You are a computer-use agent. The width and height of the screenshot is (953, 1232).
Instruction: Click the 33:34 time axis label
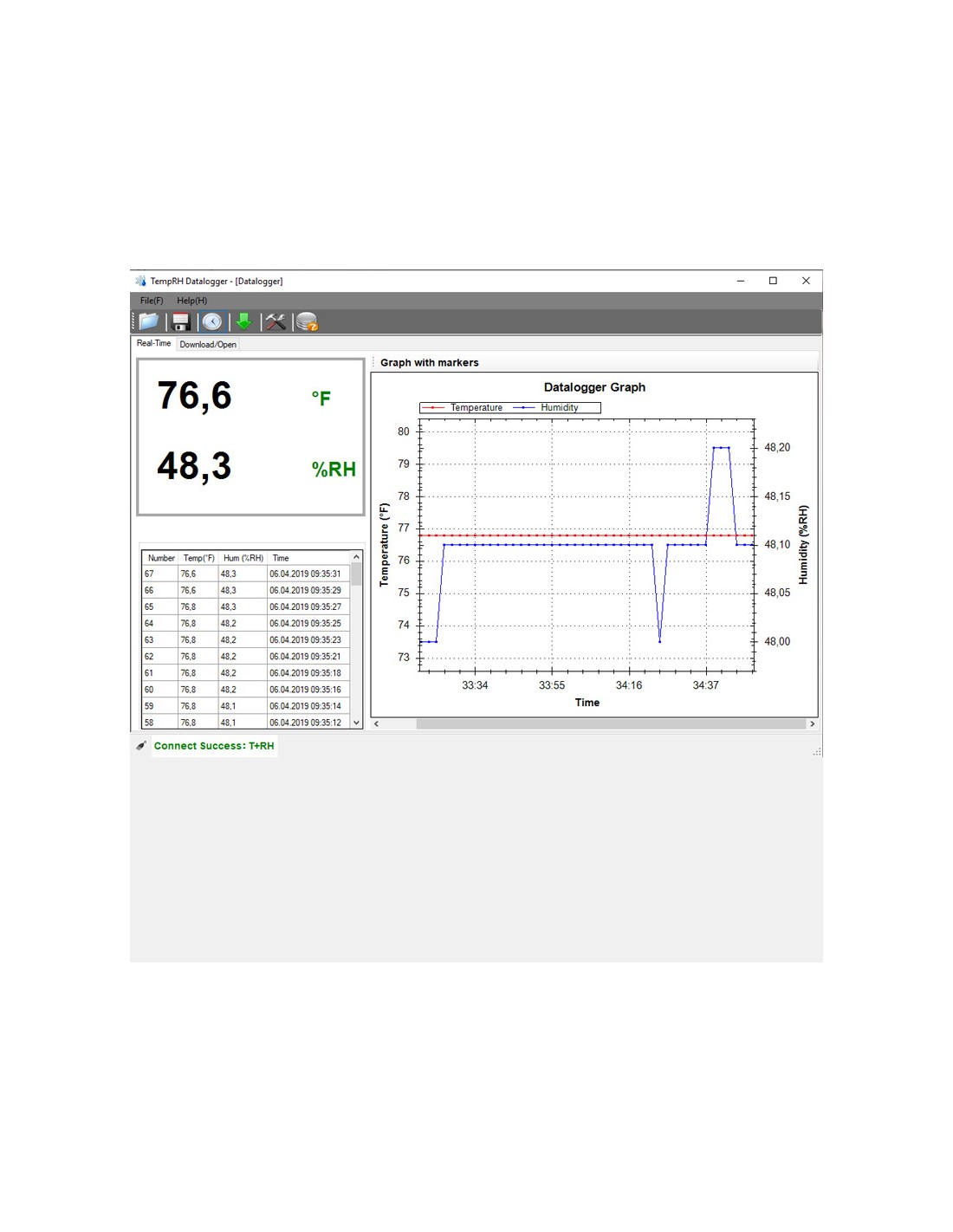475,685
